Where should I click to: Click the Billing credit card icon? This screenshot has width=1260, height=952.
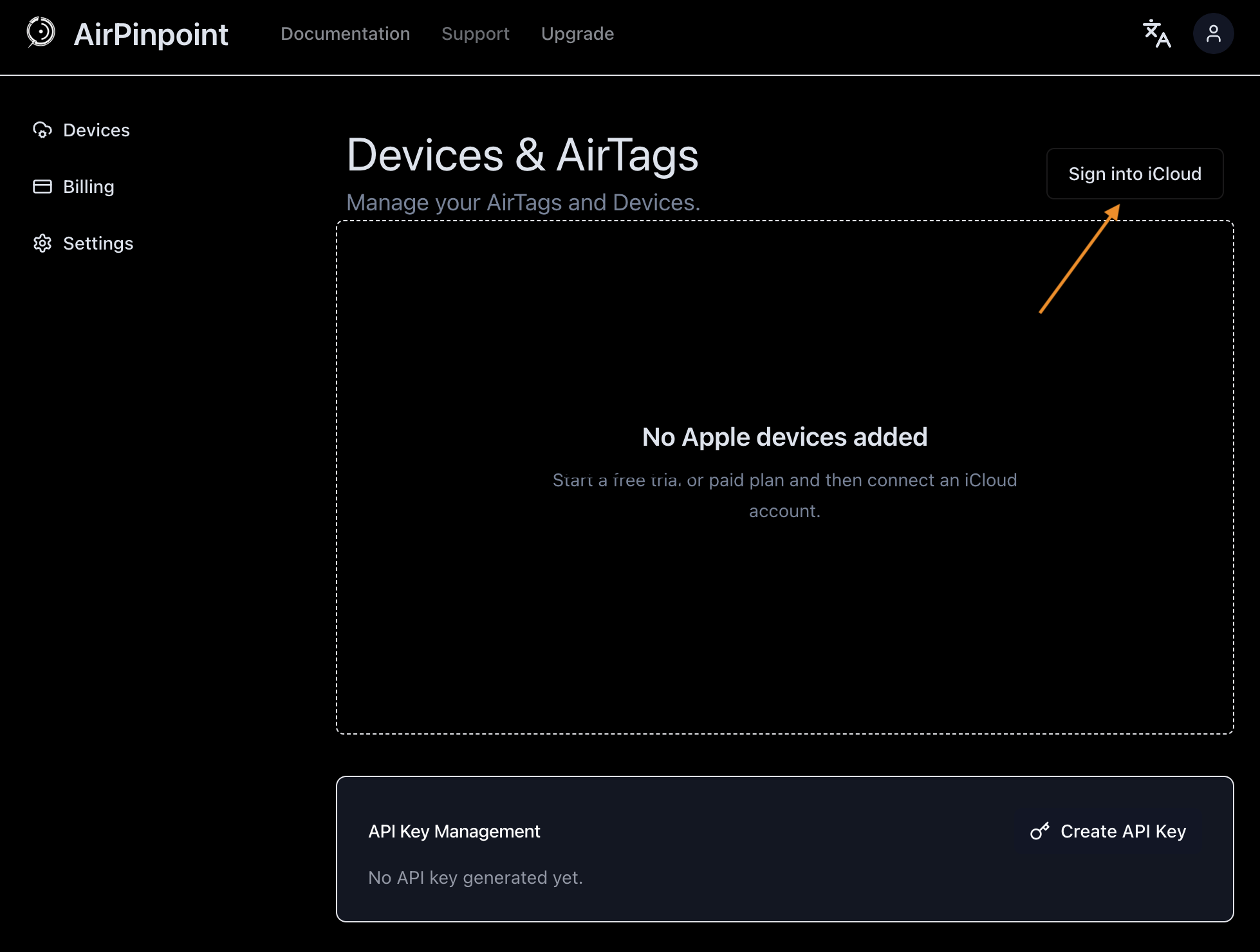[42, 187]
